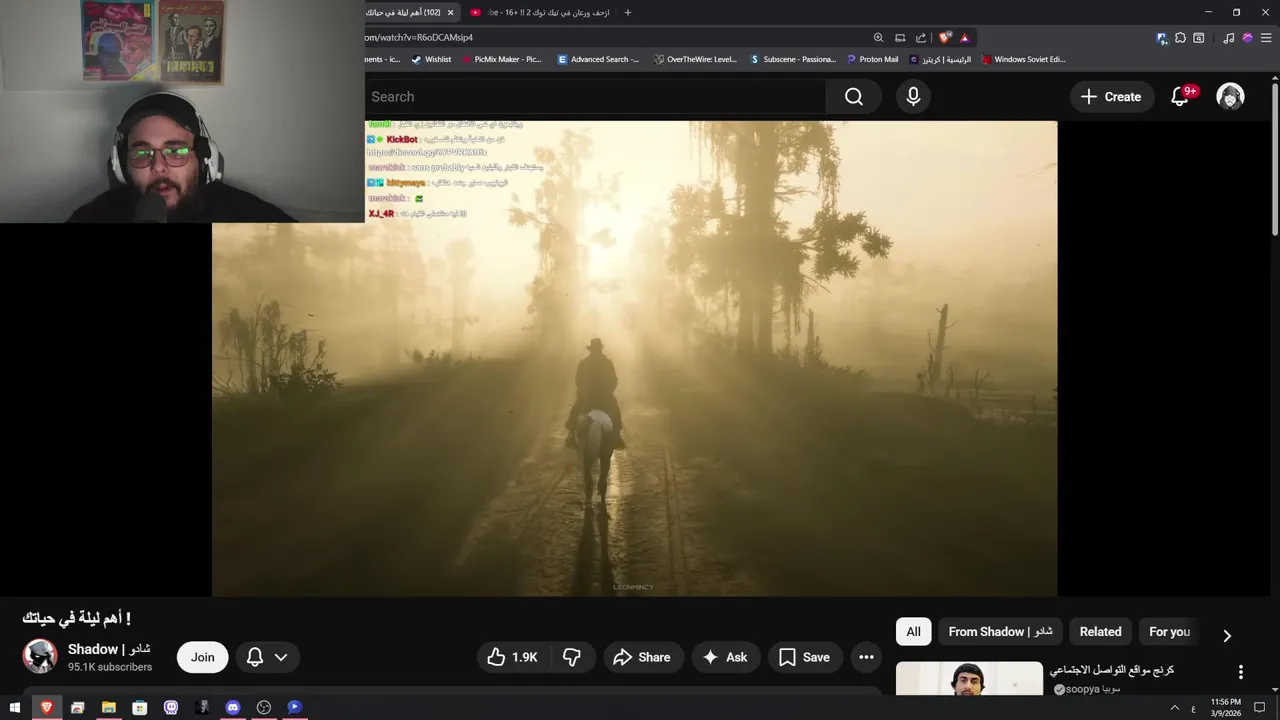
Task: Click the YouTube search input field
Action: pos(595,96)
